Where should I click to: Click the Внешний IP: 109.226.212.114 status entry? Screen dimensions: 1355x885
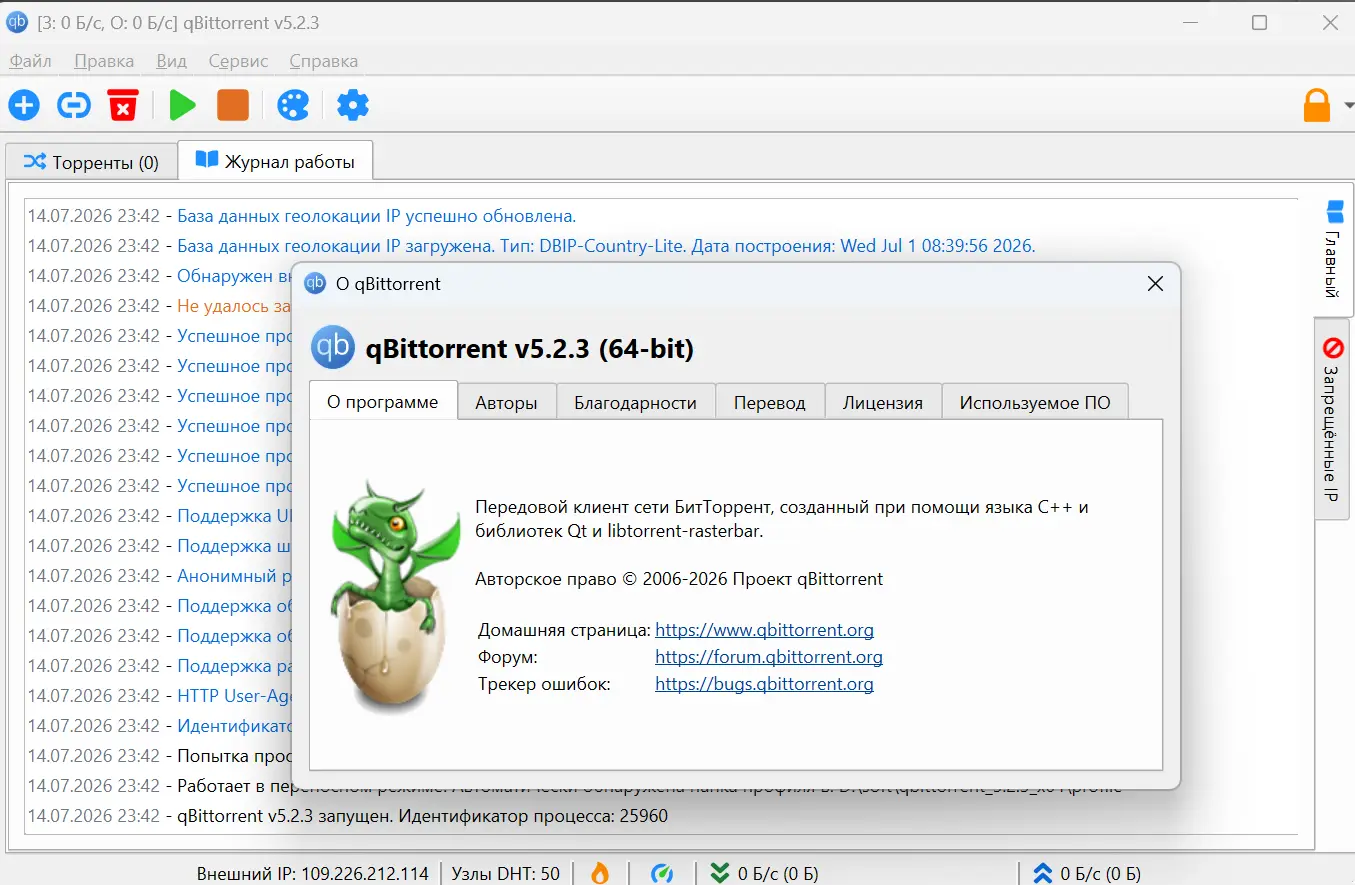click(312, 873)
